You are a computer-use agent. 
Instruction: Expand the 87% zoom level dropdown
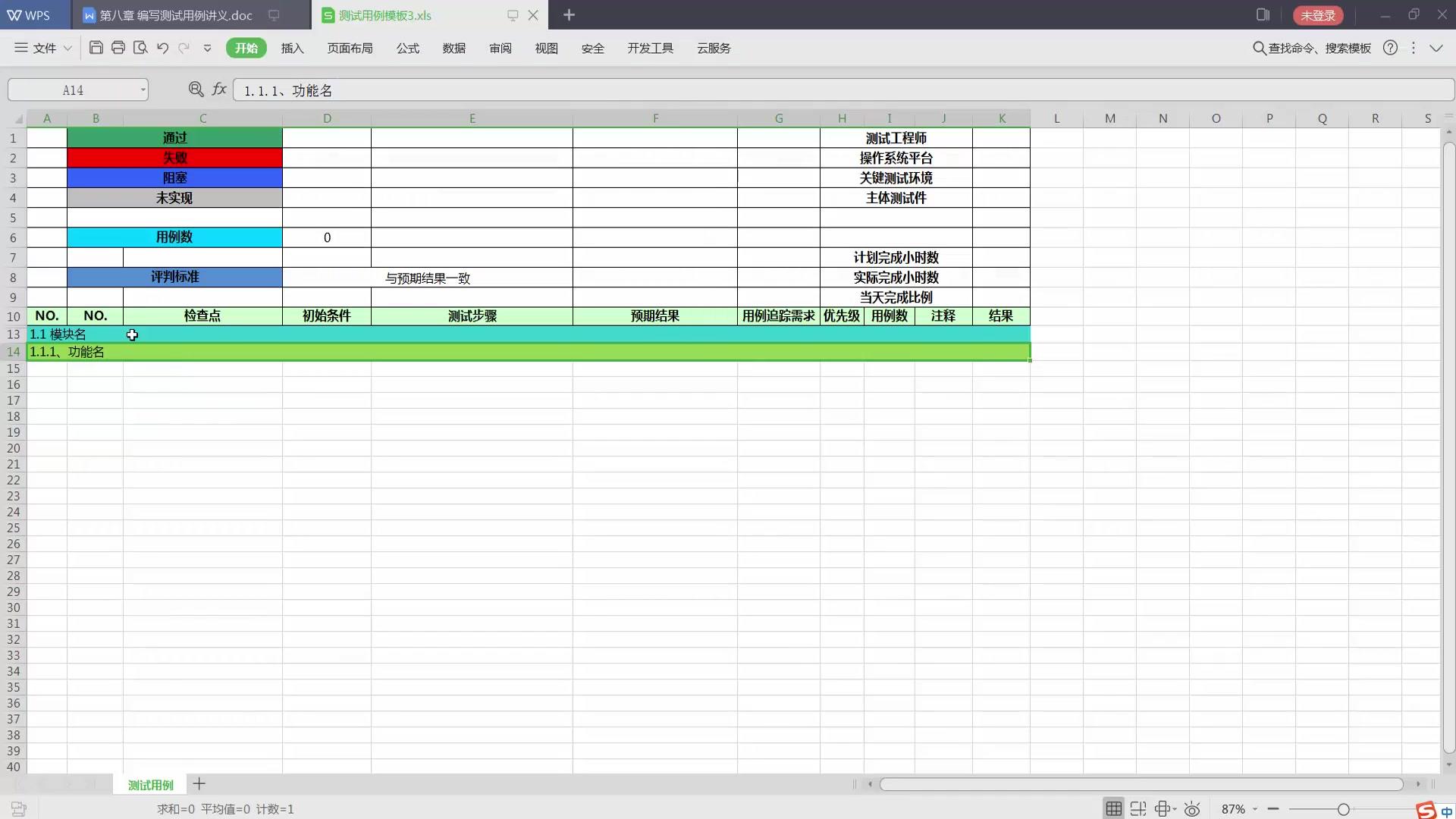tap(1255, 809)
